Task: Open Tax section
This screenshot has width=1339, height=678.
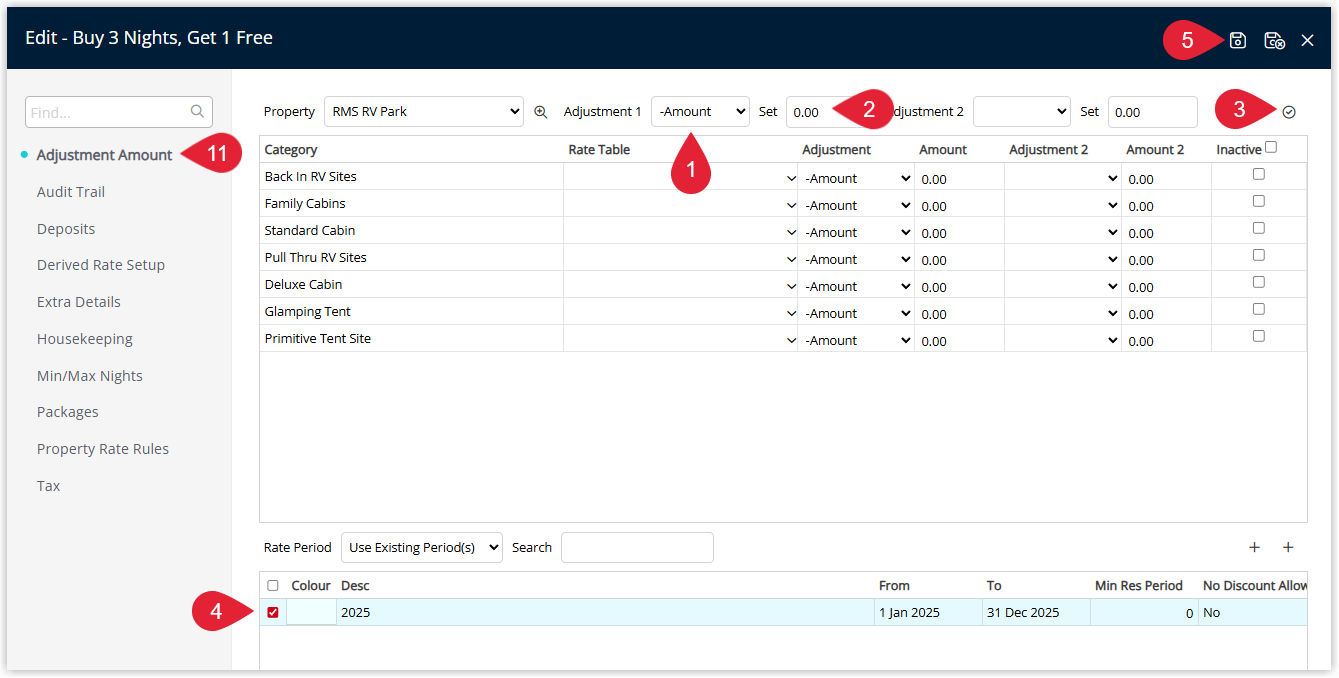Action: pyautogui.click(x=49, y=486)
